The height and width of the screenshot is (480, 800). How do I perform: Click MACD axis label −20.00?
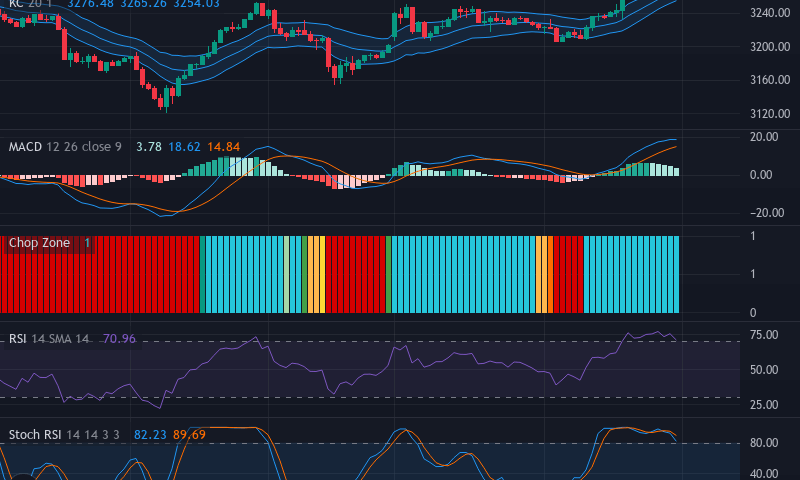click(767, 213)
